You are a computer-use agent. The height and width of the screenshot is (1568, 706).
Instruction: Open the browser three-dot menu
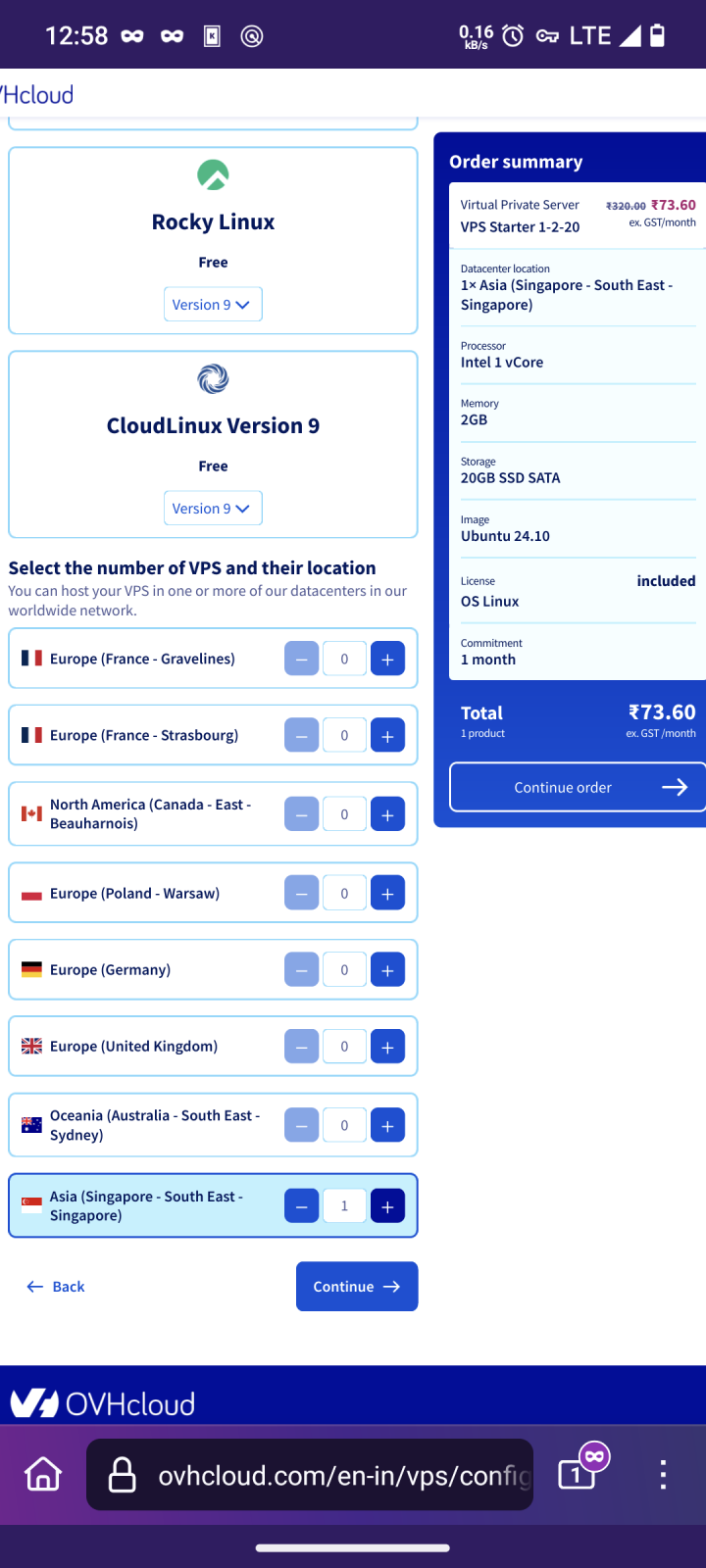coord(663,1474)
